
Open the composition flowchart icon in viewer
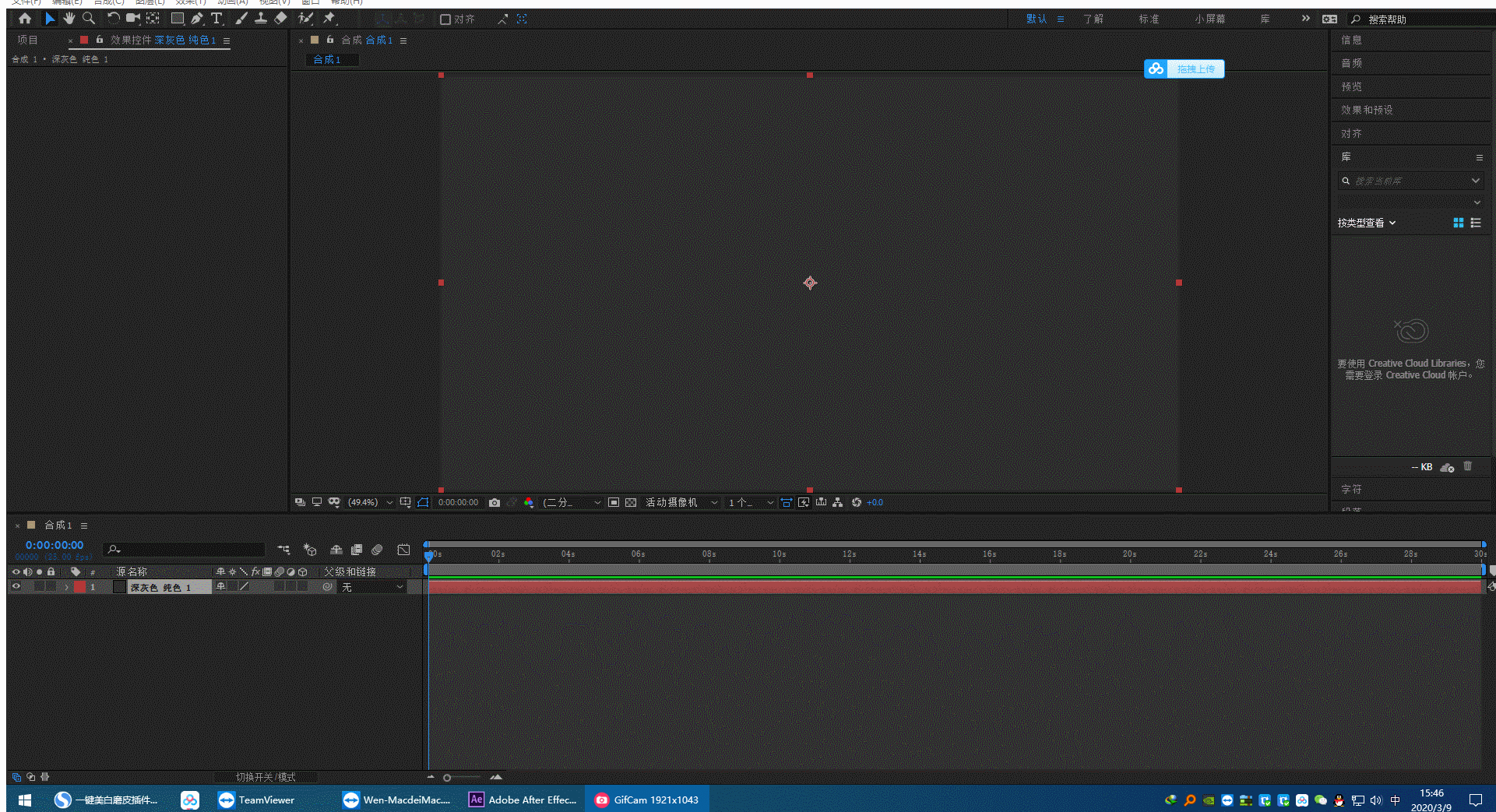(838, 503)
